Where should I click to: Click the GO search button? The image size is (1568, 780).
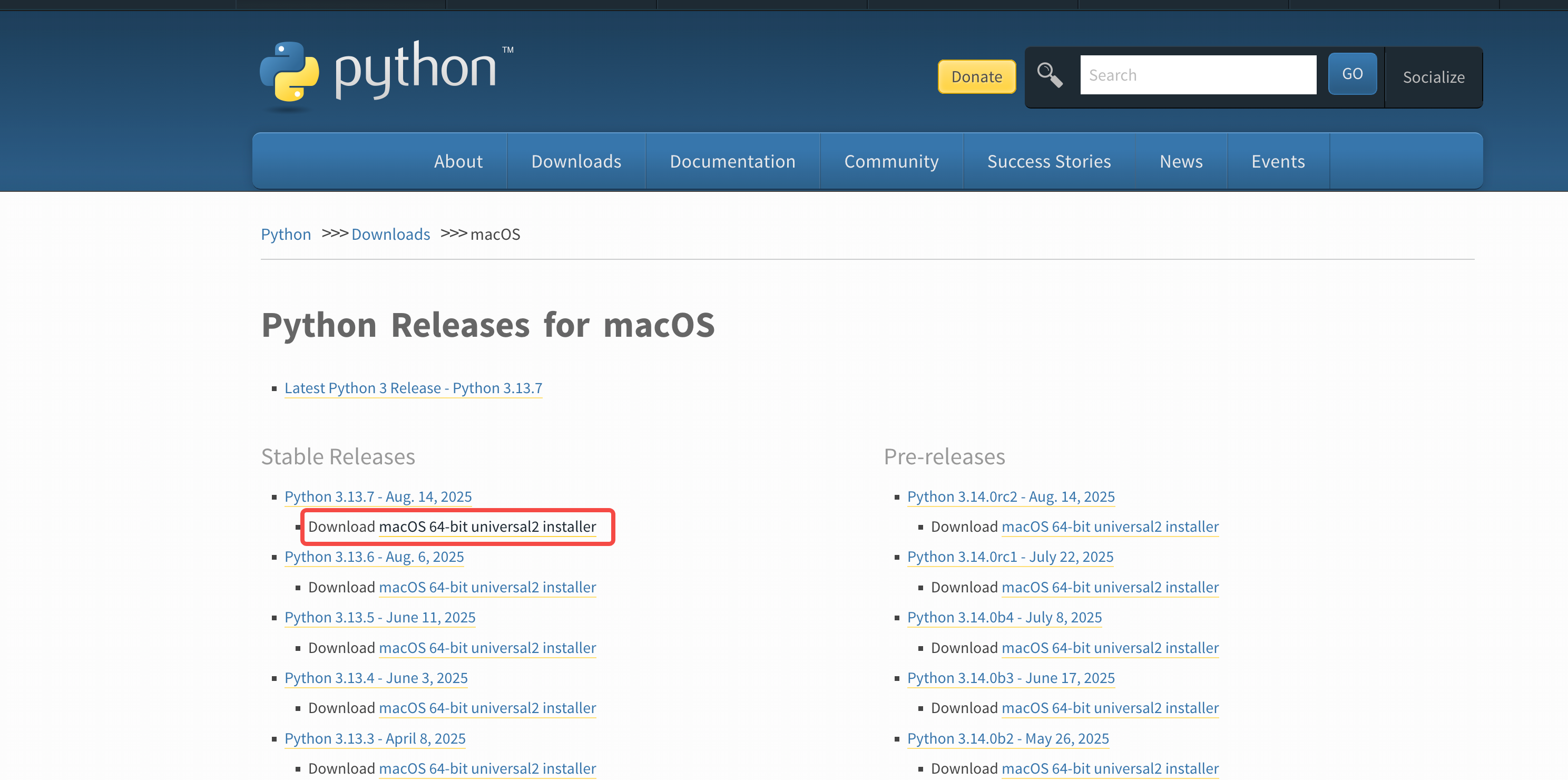pos(1351,74)
